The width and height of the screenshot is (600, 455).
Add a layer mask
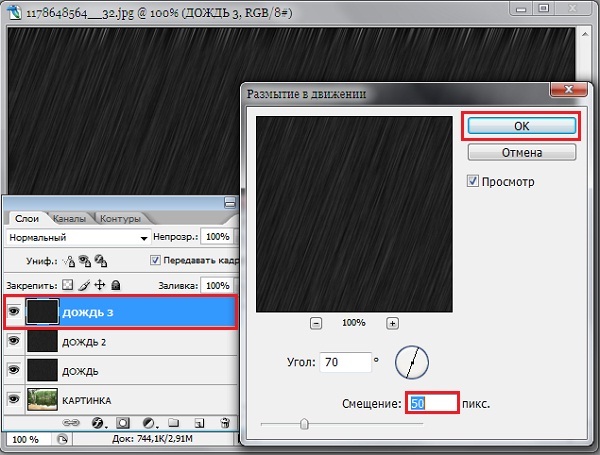123,423
